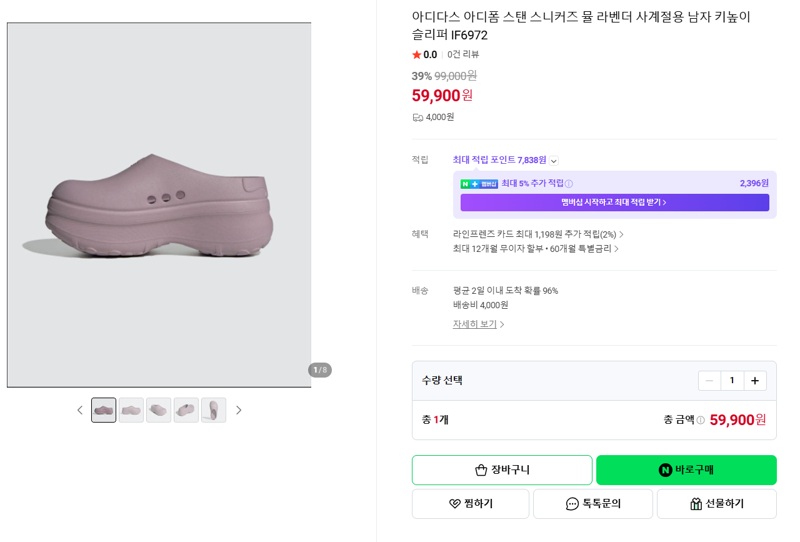This screenshot has height=542, width=800.
Task: Click the 5% extra points info icon
Action: [x=569, y=184]
